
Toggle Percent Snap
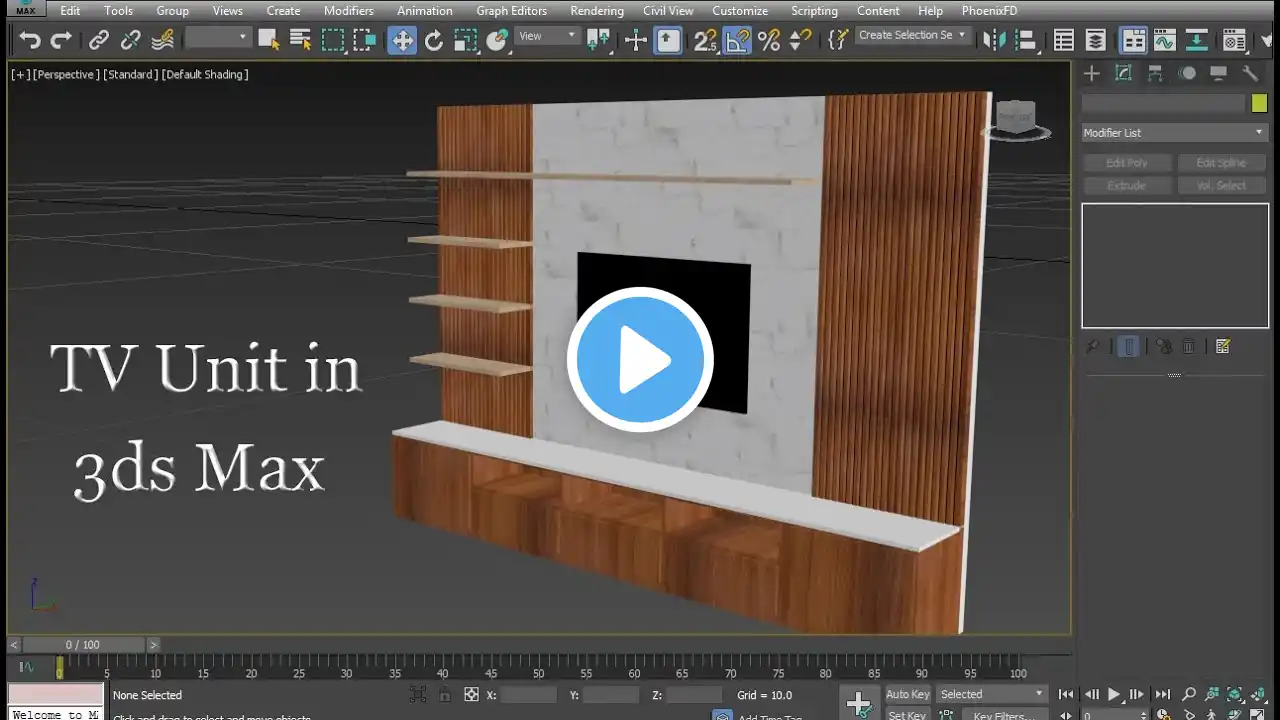769,40
